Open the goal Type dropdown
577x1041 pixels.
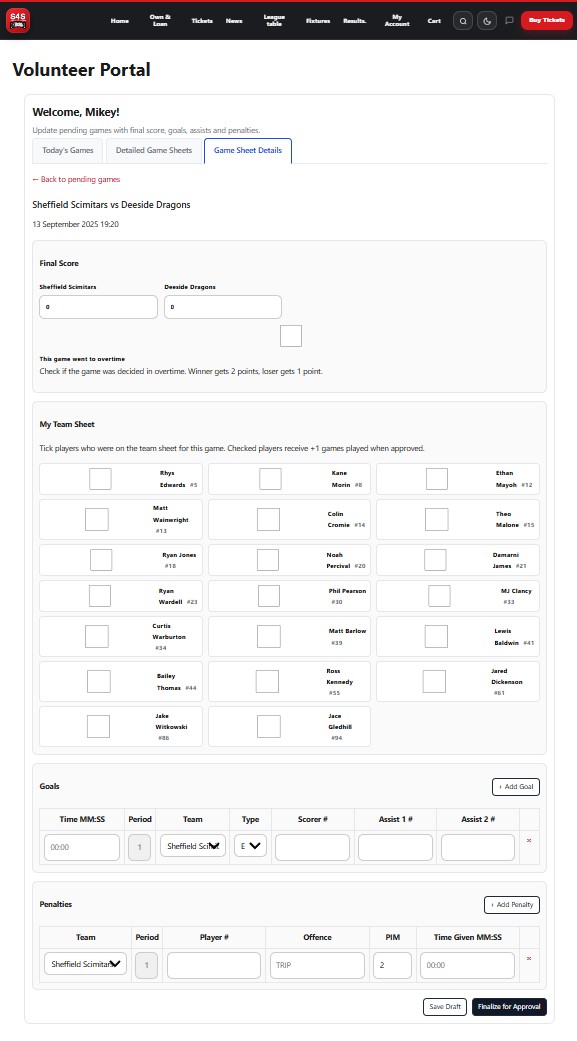[x=250, y=846]
